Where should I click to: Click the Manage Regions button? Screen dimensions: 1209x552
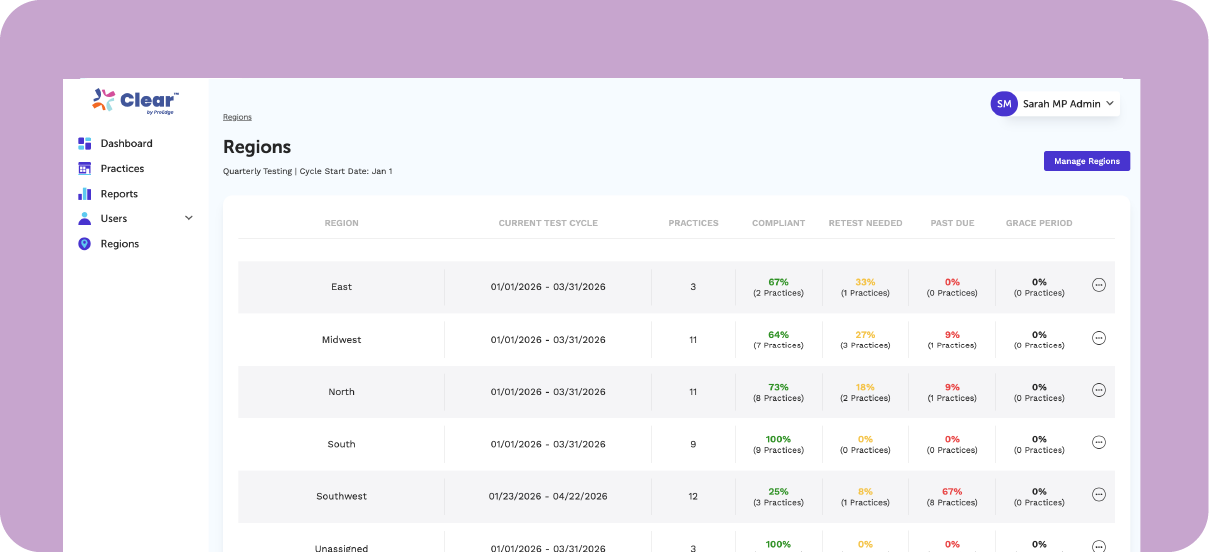coord(1087,161)
